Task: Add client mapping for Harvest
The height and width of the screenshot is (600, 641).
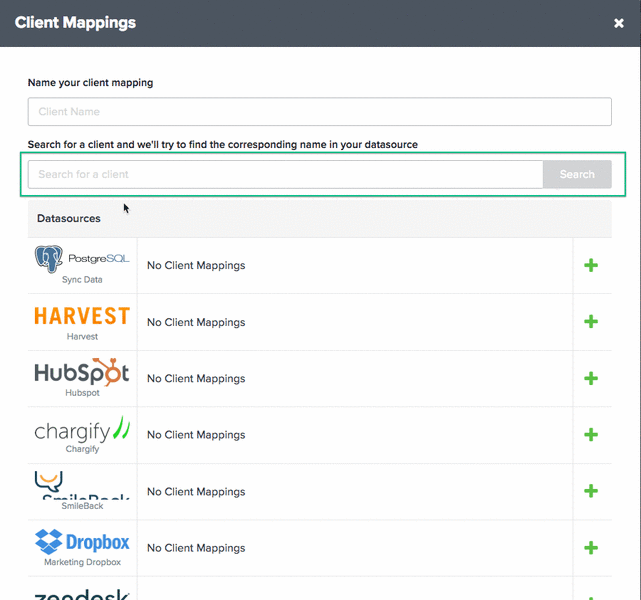Action: click(x=591, y=322)
